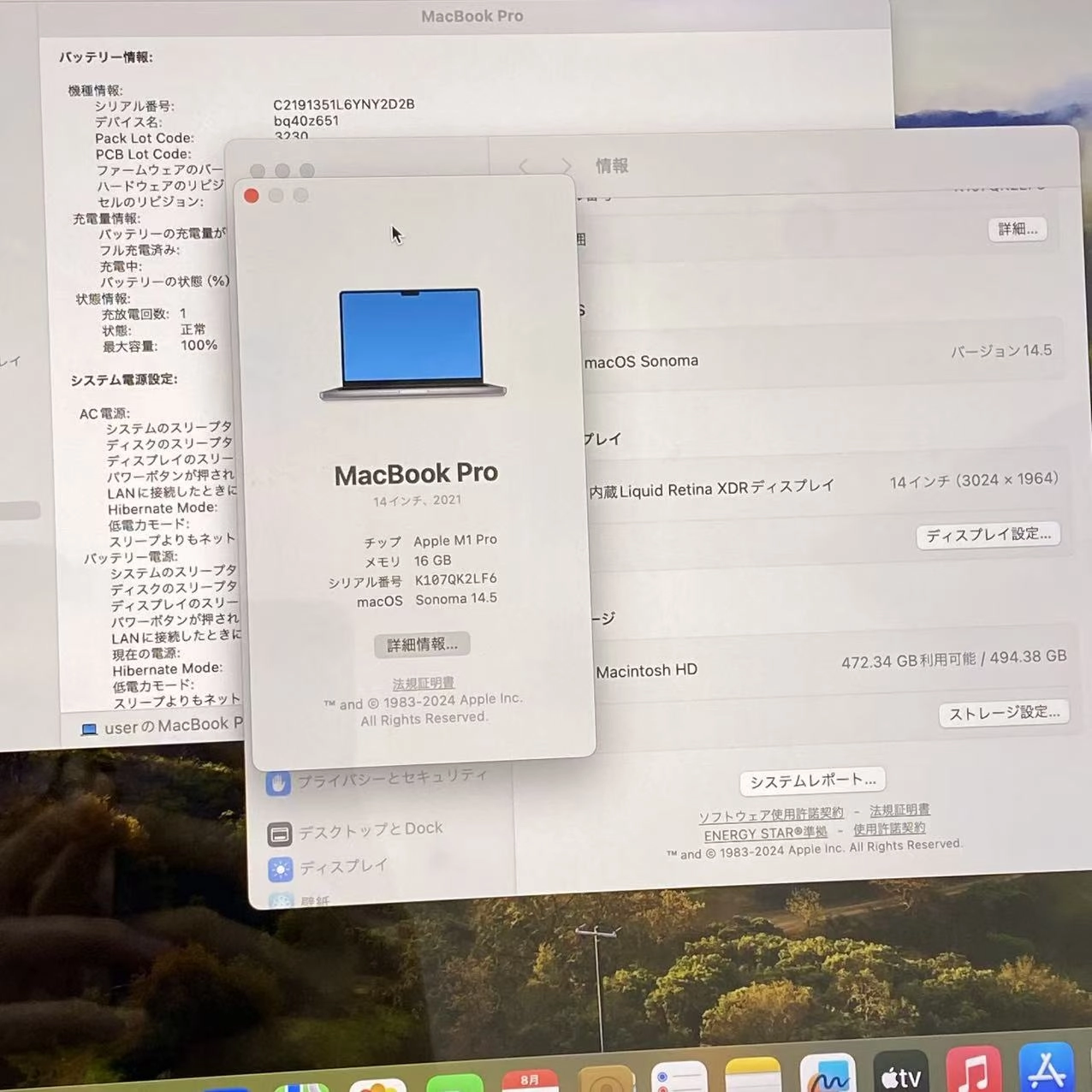Open the Calendar icon showing 8月
This screenshot has width=1092, height=1092.
coord(530,1082)
